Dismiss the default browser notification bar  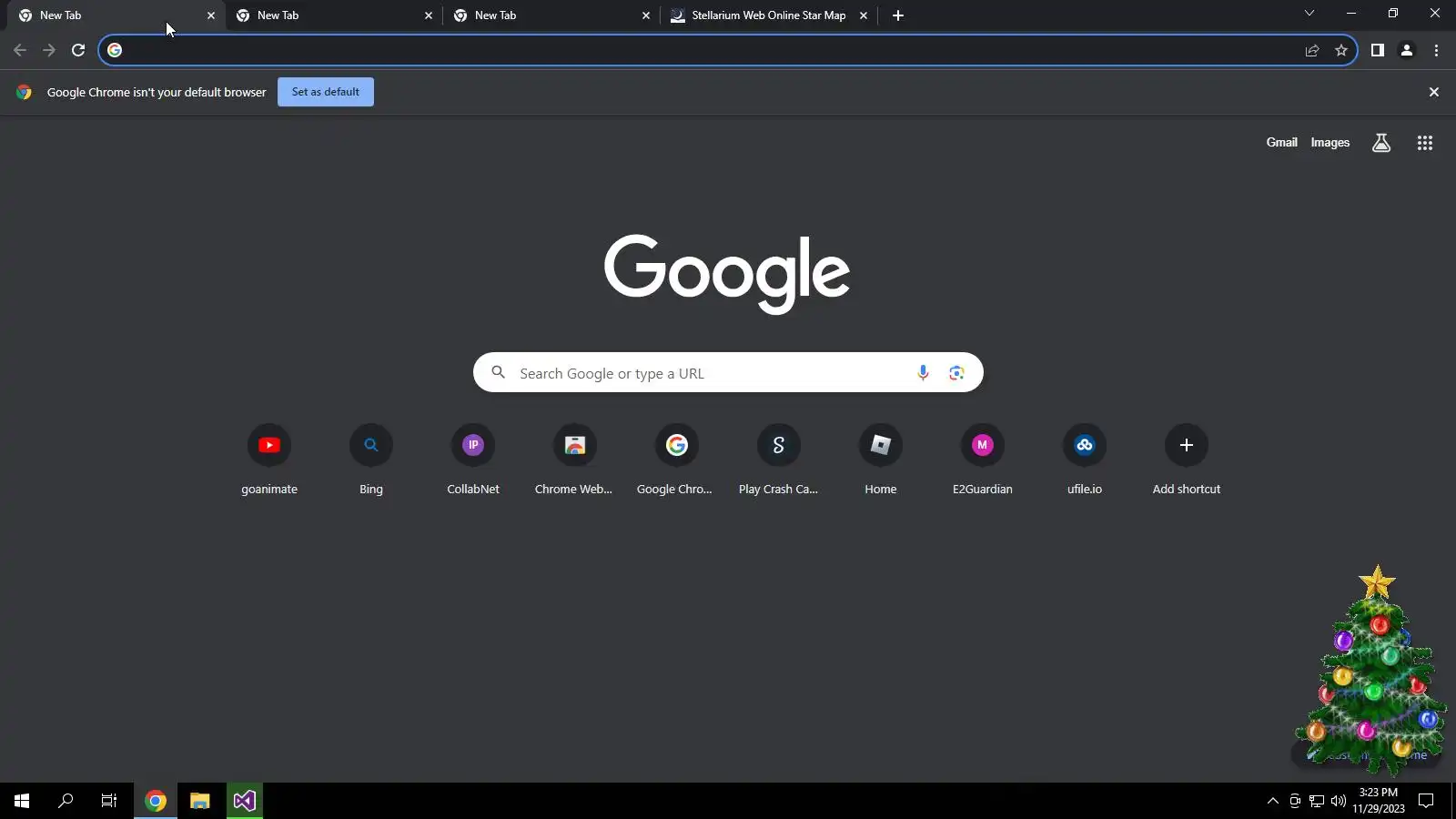1434,92
